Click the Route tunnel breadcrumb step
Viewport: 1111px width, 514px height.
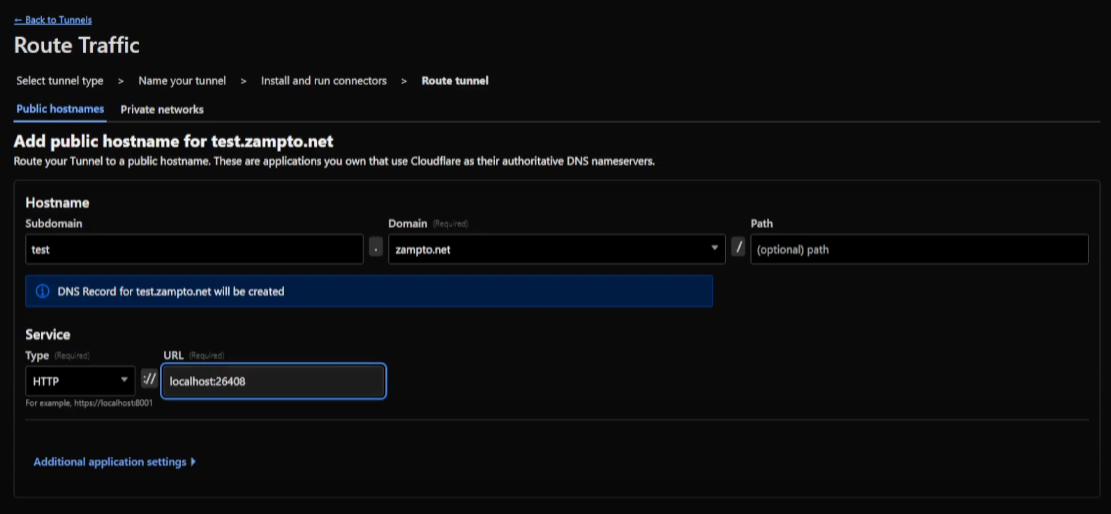tap(455, 81)
